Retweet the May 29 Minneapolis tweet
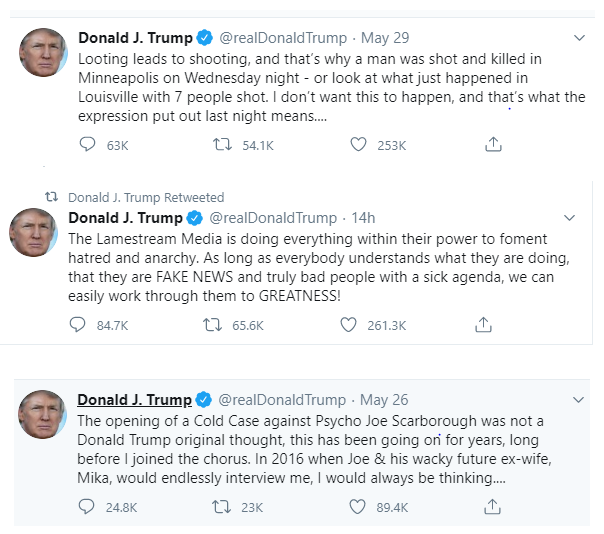This screenshot has height=534, width=604. pos(224,145)
